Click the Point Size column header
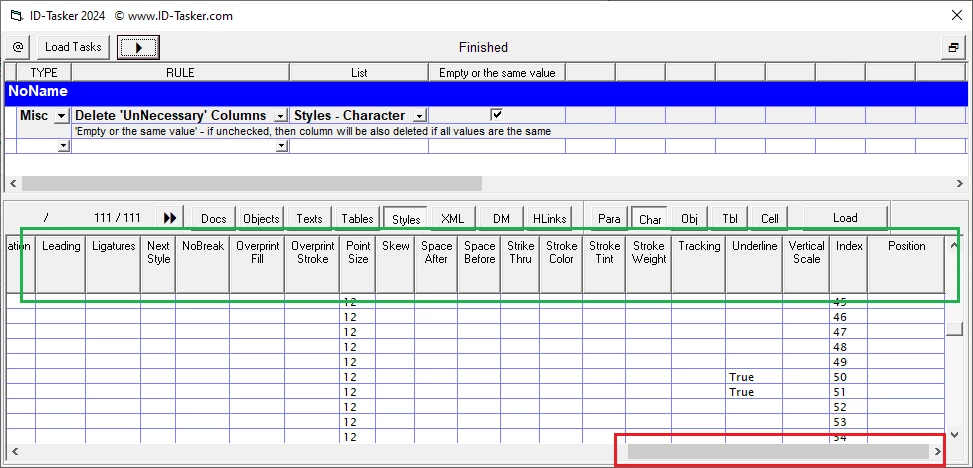 pos(357,264)
